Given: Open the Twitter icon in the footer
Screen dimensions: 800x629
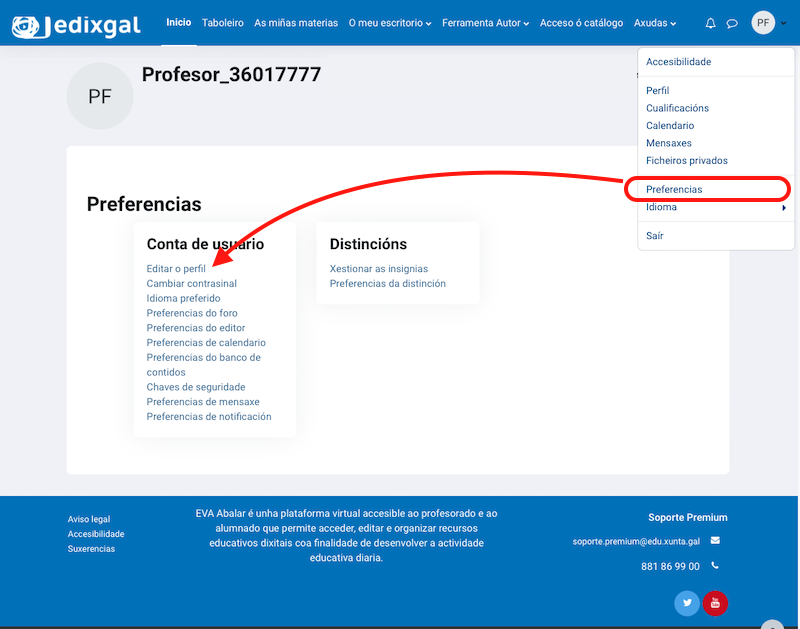Looking at the screenshot, I should click(x=687, y=603).
